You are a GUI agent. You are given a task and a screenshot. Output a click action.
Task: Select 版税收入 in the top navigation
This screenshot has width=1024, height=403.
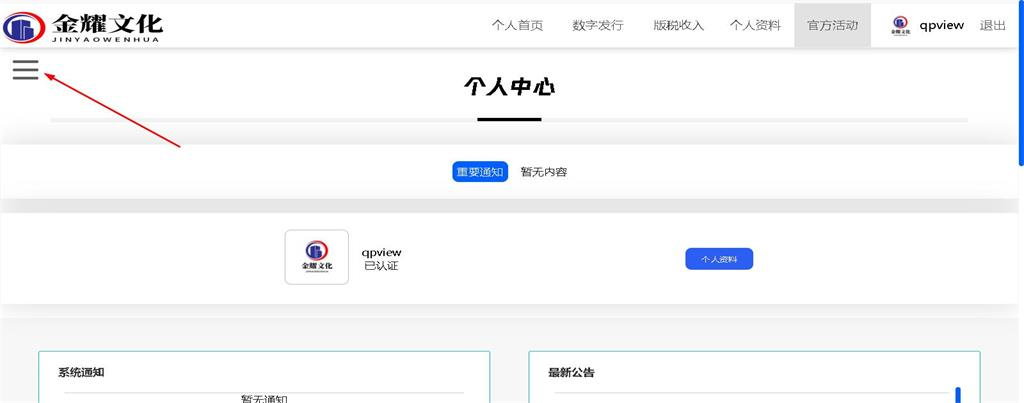[x=678, y=25]
